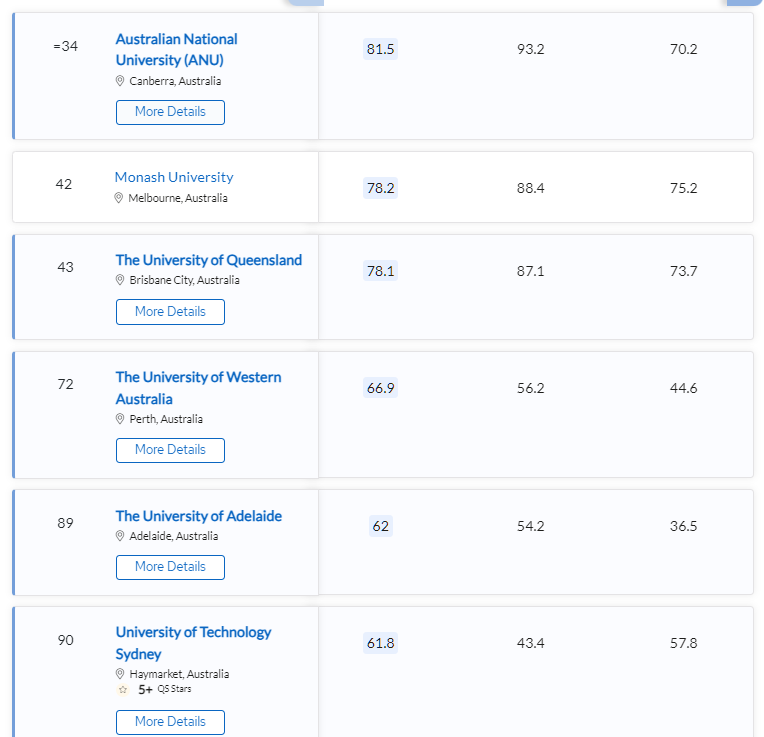
Task: Open The University of Western Australia link
Action: pyautogui.click(x=198, y=388)
